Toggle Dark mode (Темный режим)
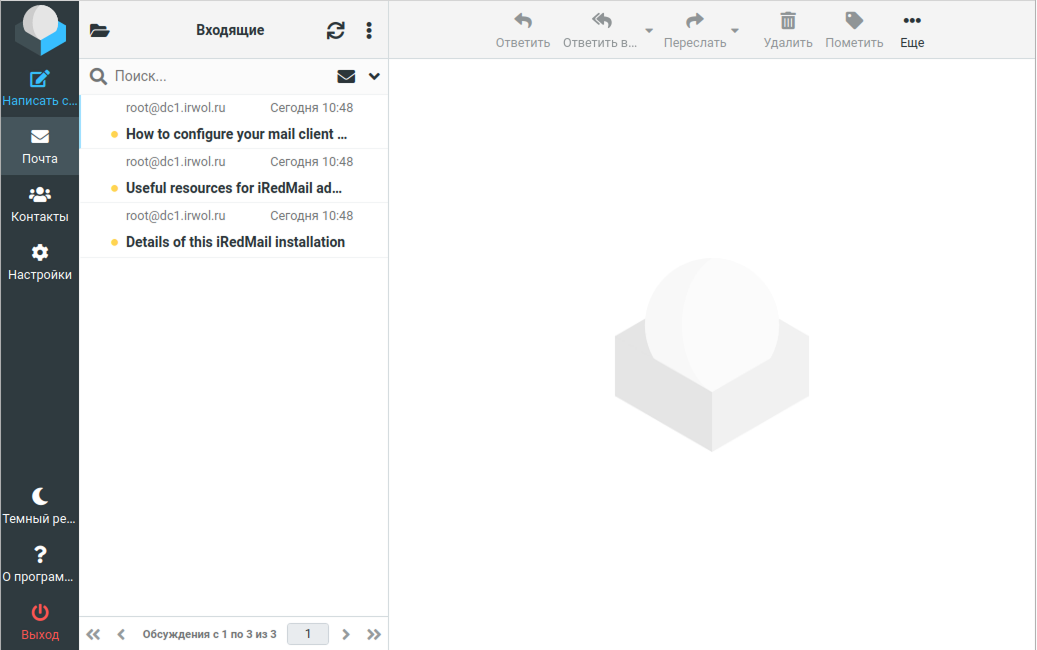The height and width of the screenshot is (650, 1037). tap(40, 496)
